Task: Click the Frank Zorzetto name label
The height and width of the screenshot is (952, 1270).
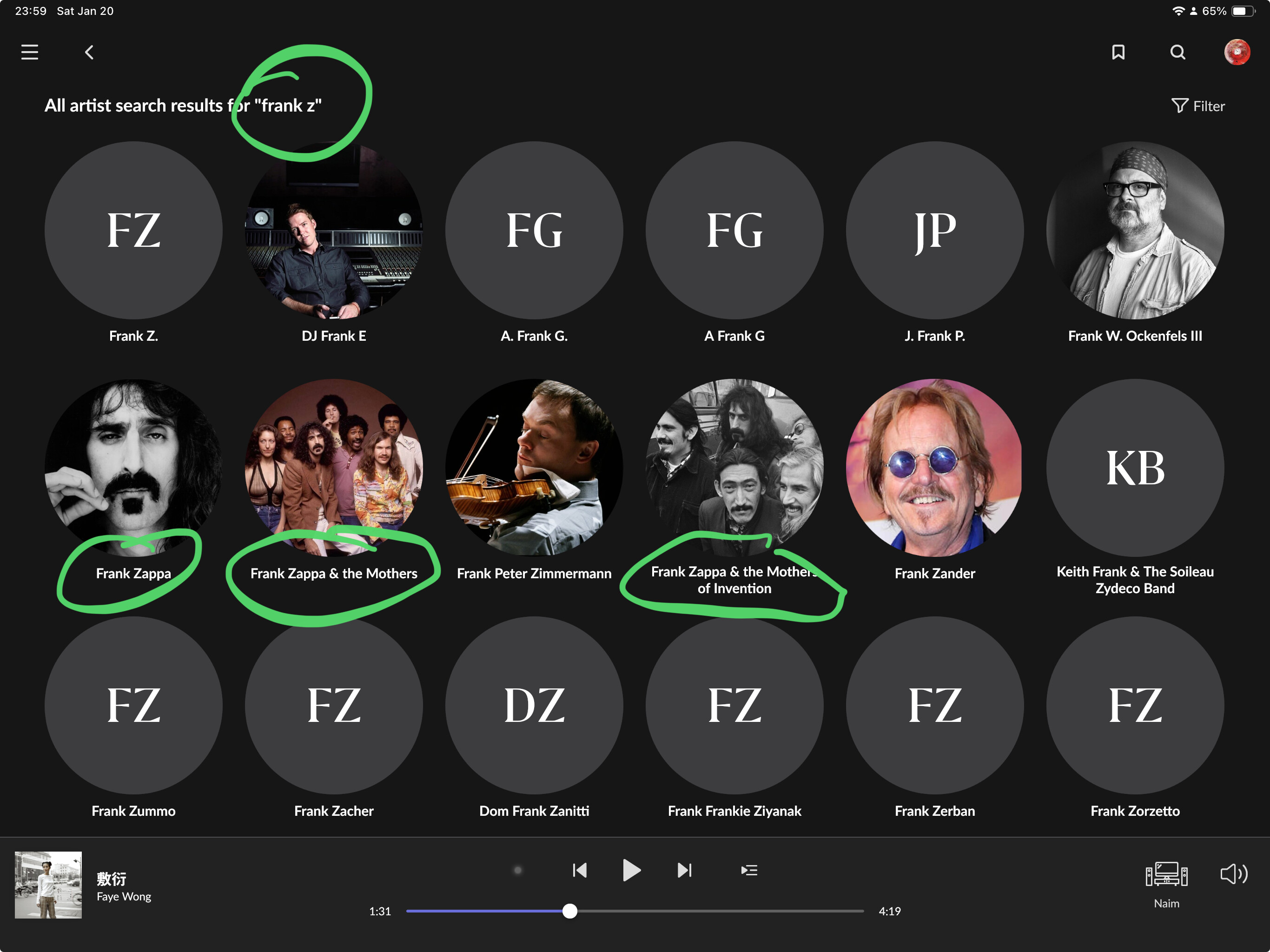Action: coord(1135,811)
